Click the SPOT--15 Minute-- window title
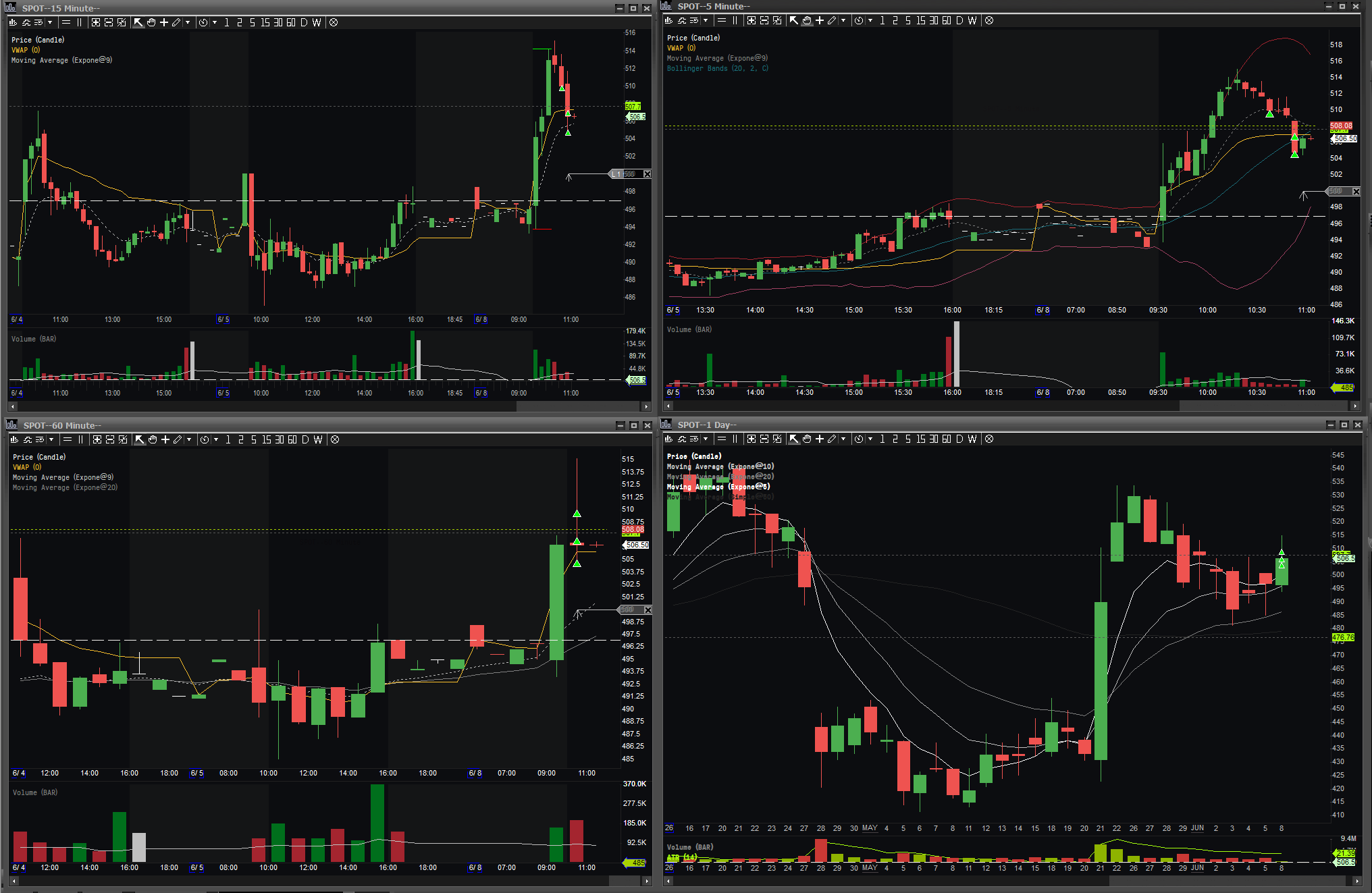 61,8
